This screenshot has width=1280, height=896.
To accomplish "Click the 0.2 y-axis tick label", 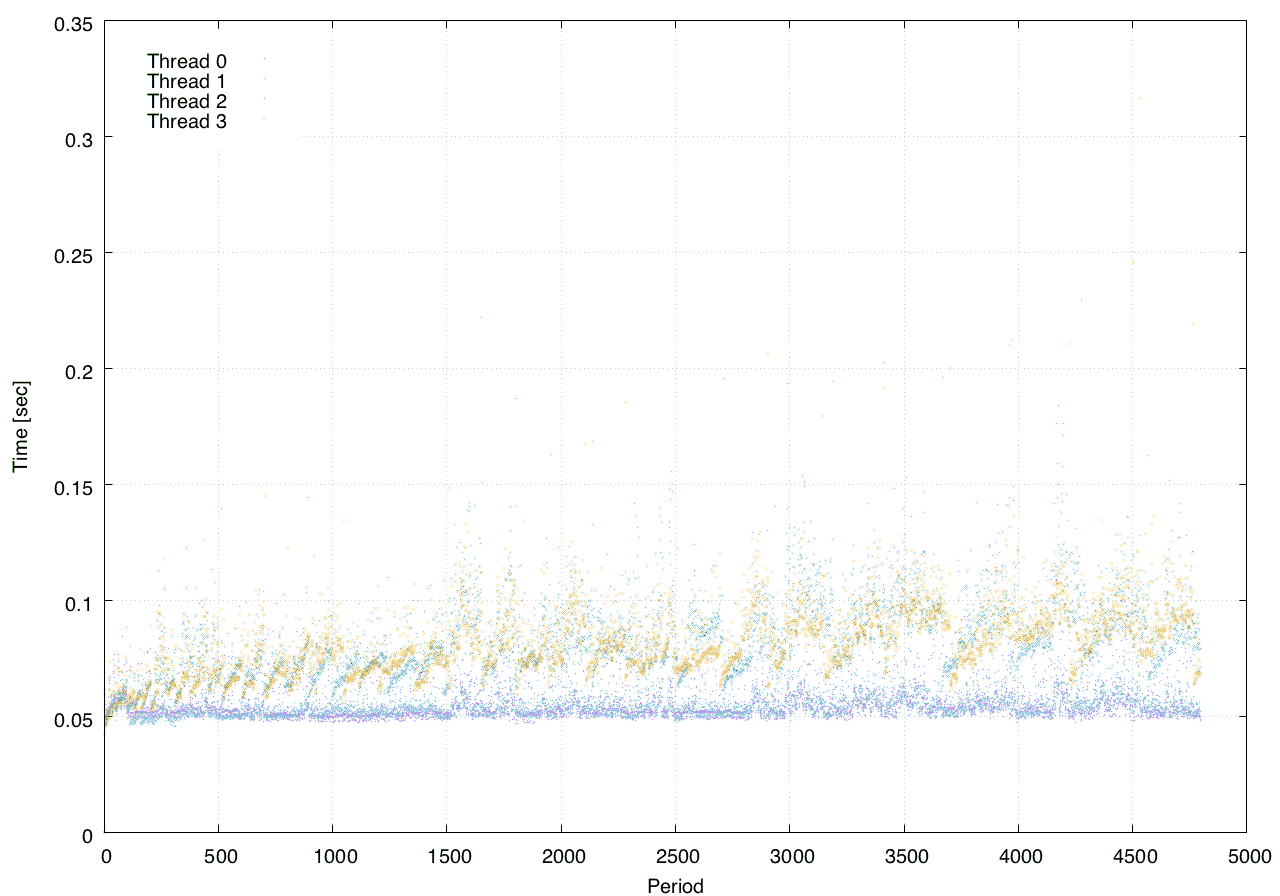I will tap(81, 370).
